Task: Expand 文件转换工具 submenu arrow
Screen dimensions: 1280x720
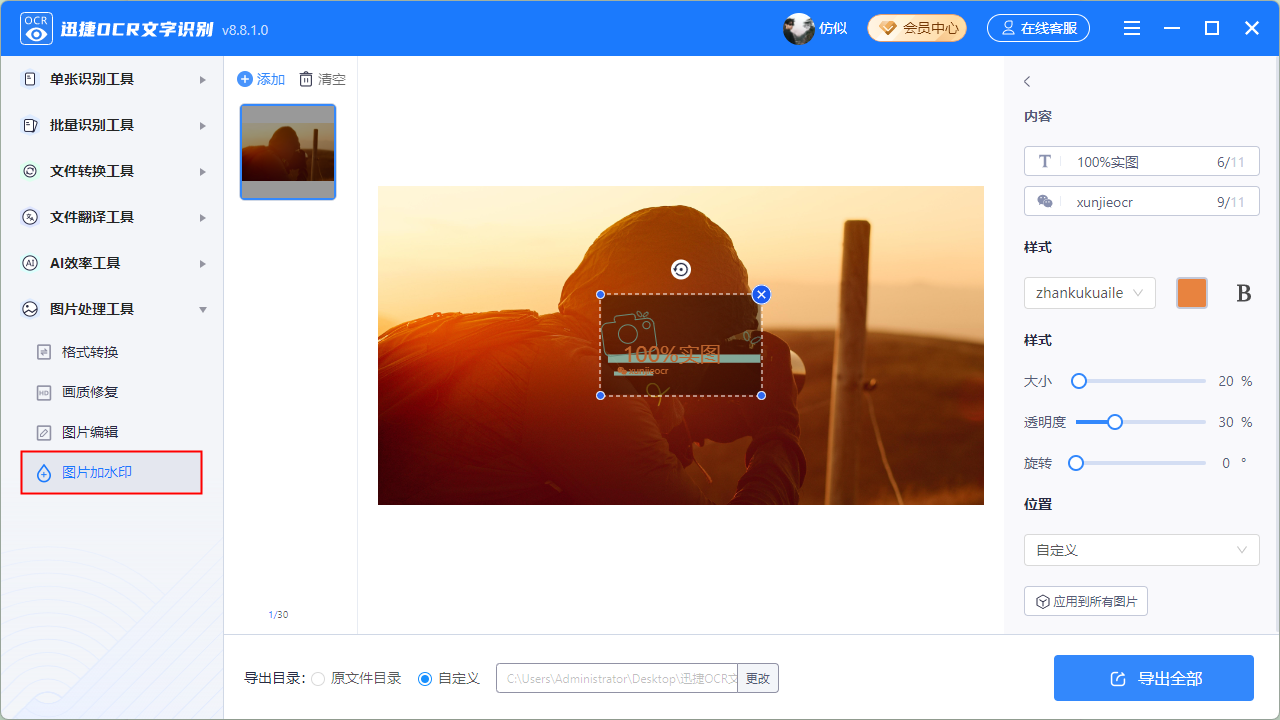Action: pyautogui.click(x=203, y=171)
